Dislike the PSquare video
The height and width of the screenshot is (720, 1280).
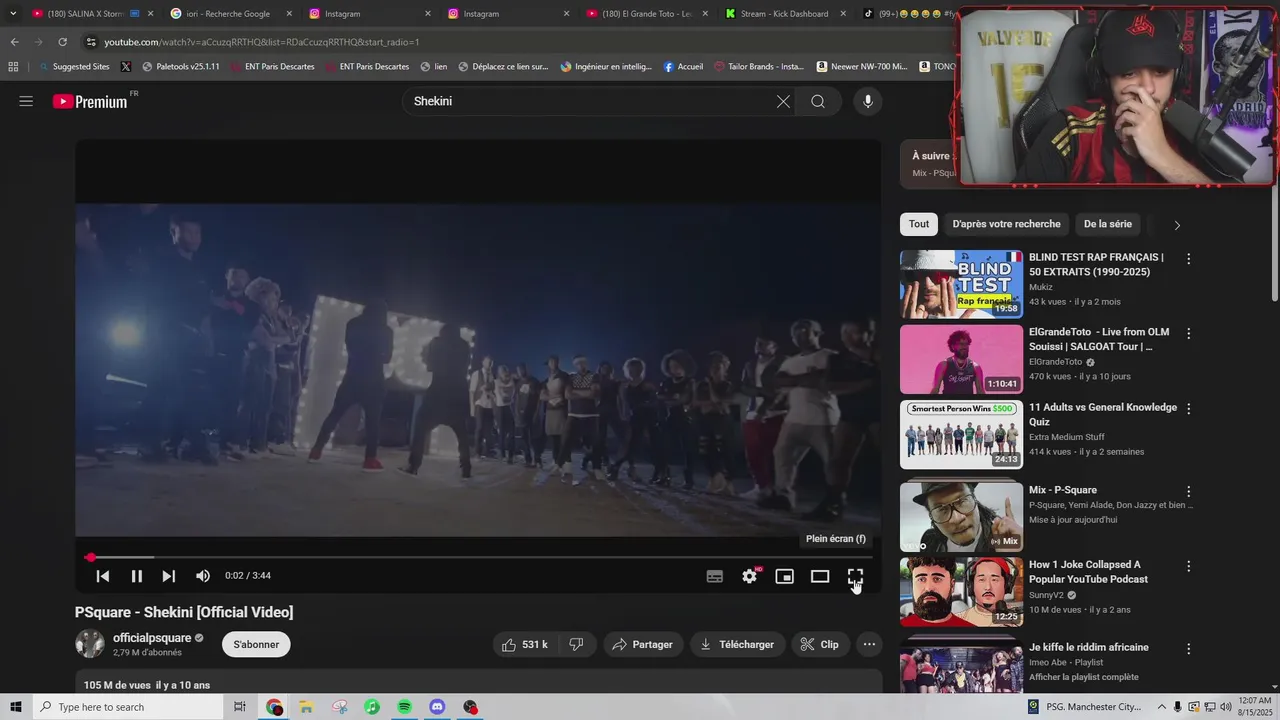(577, 644)
